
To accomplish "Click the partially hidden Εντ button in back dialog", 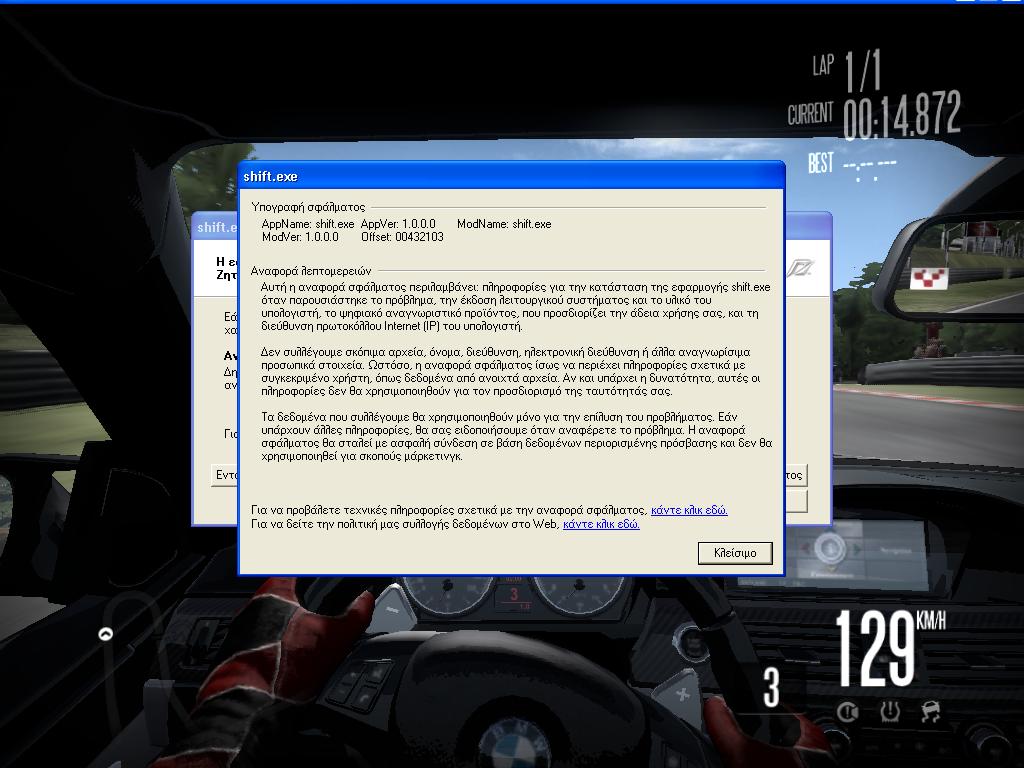I will (x=225, y=475).
